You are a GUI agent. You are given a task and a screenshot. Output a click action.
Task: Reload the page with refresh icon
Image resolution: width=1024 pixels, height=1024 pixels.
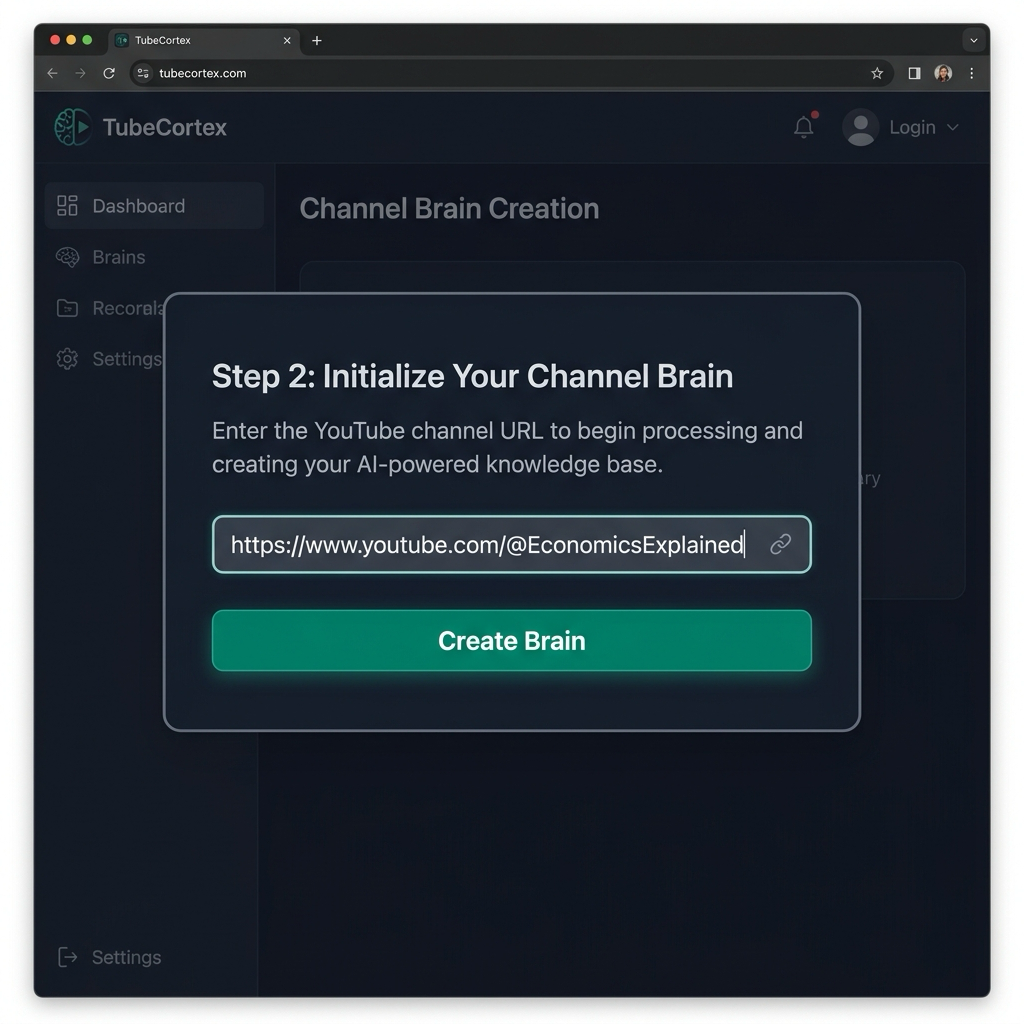click(109, 73)
